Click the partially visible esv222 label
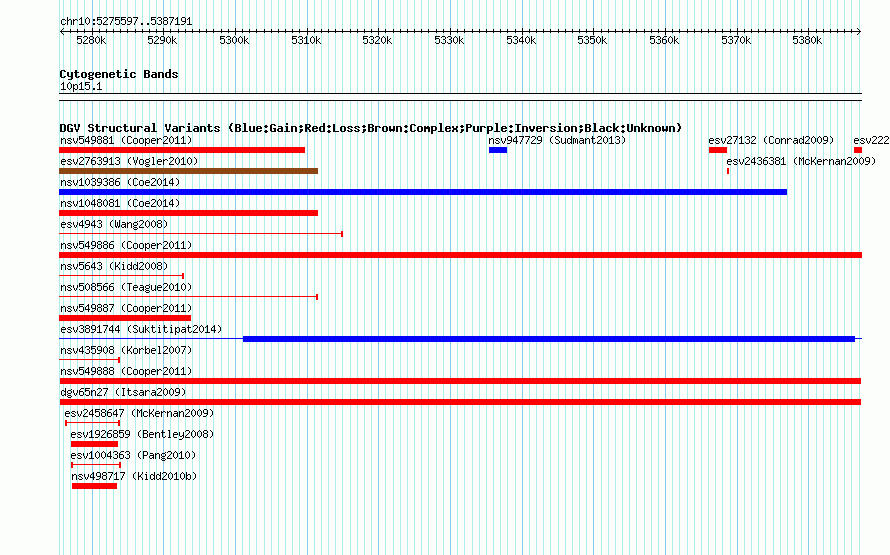Viewport: 890px width, 555px height. pos(871,140)
